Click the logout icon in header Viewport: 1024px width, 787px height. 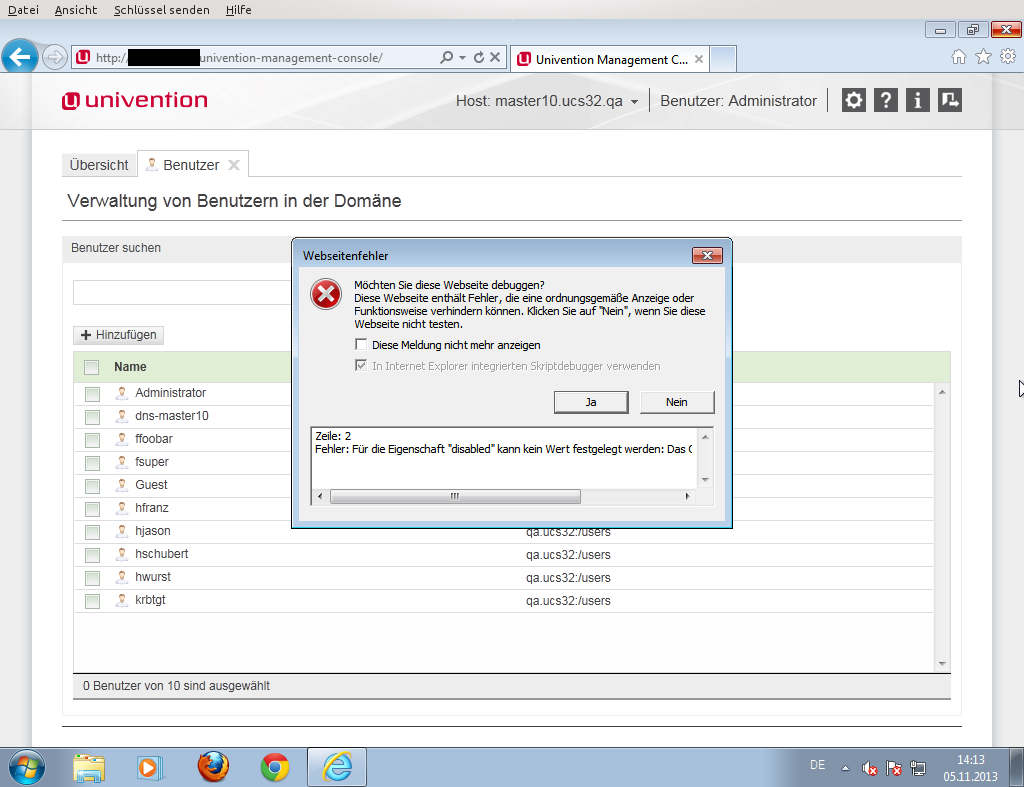coord(949,100)
